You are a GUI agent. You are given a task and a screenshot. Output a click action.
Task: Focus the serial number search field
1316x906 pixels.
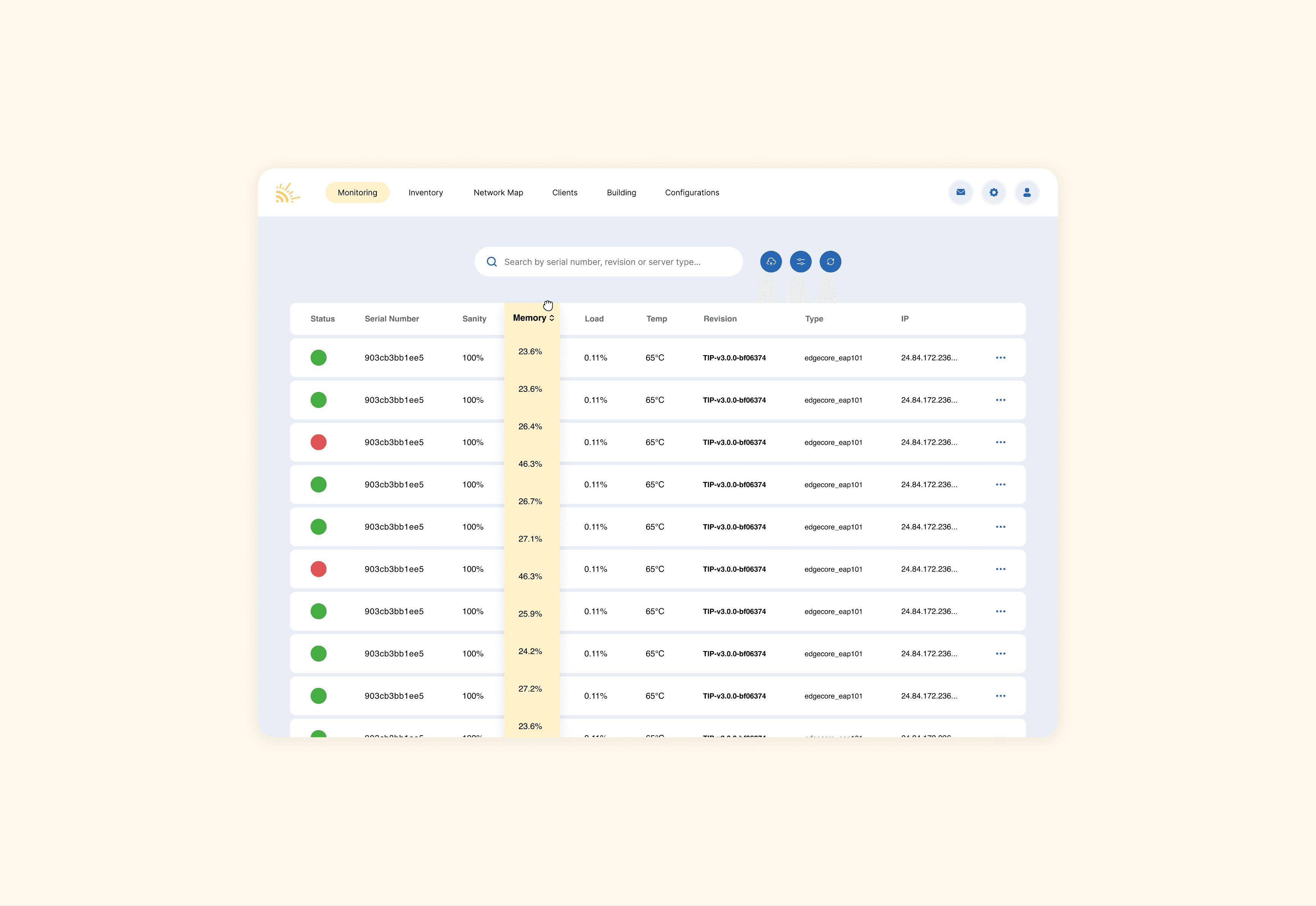[613, 262]
